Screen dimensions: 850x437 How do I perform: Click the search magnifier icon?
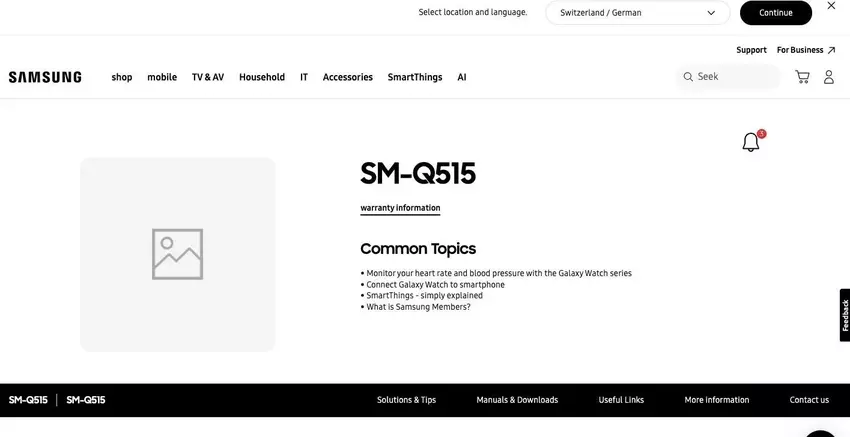click(x=688, y=77)
